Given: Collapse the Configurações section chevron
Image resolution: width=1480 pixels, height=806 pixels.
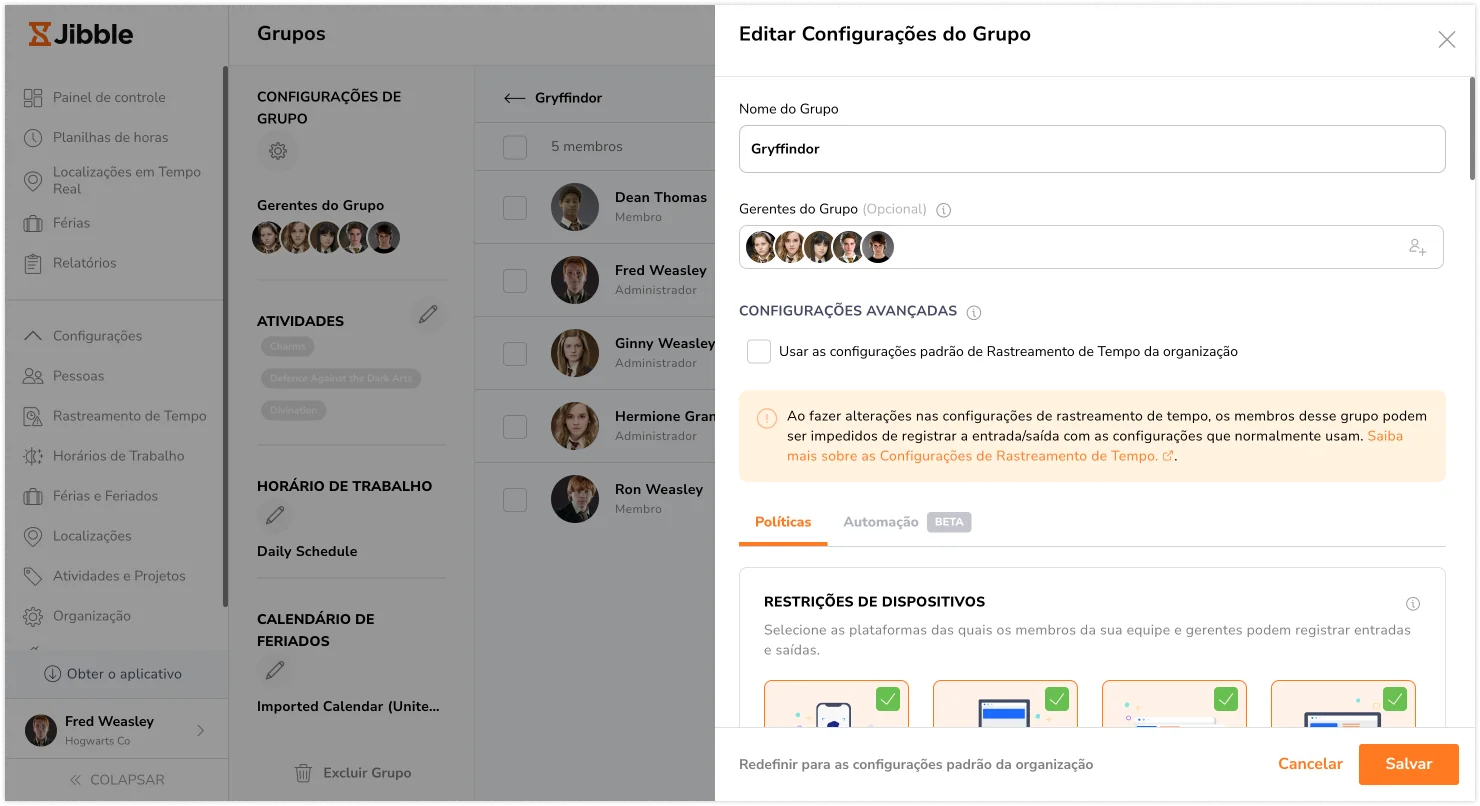Looking at the screenshot, I should pyautogui.click(x=33, y=336).
